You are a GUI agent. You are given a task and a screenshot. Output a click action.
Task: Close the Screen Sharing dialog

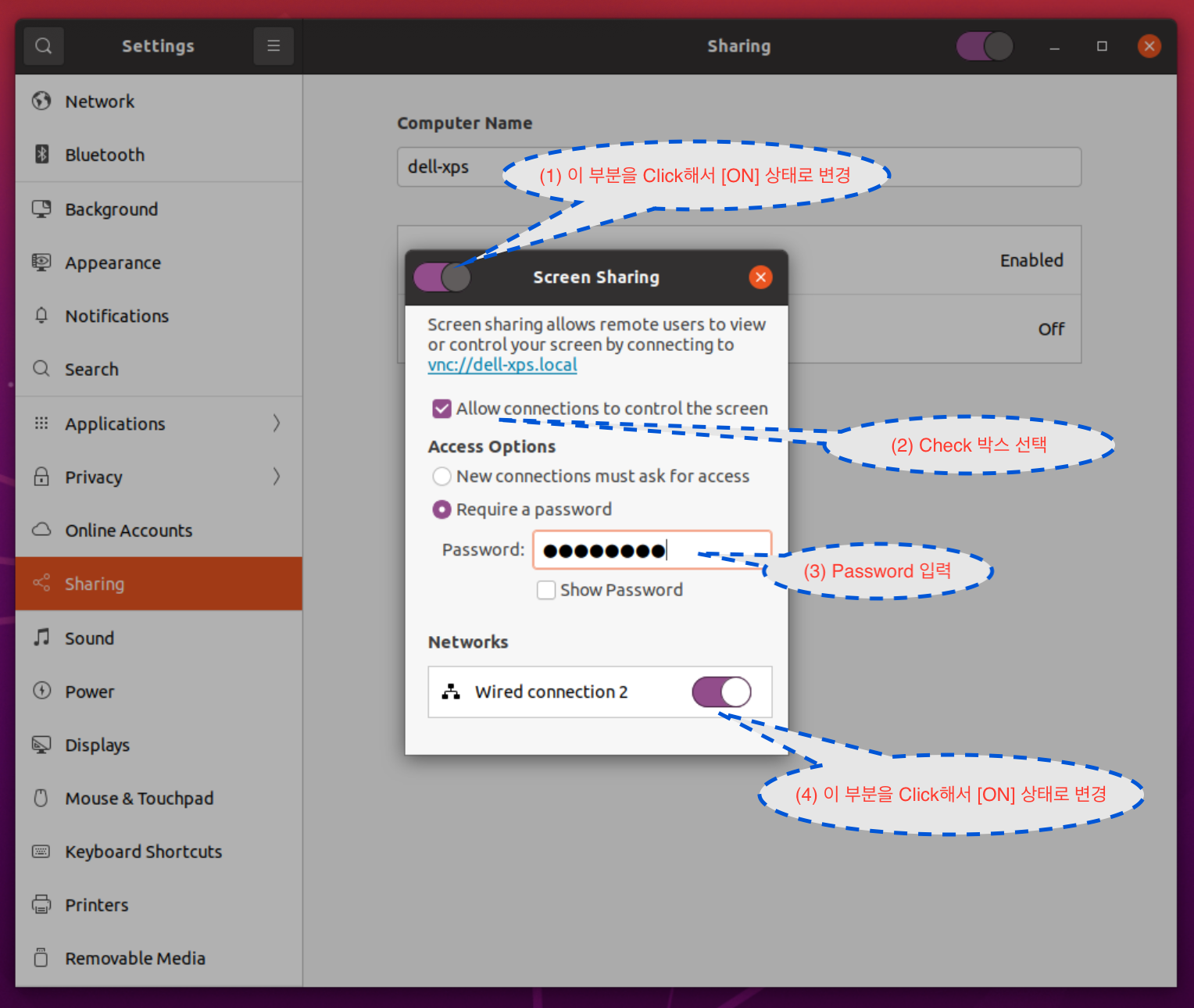(x=760, y=277)
